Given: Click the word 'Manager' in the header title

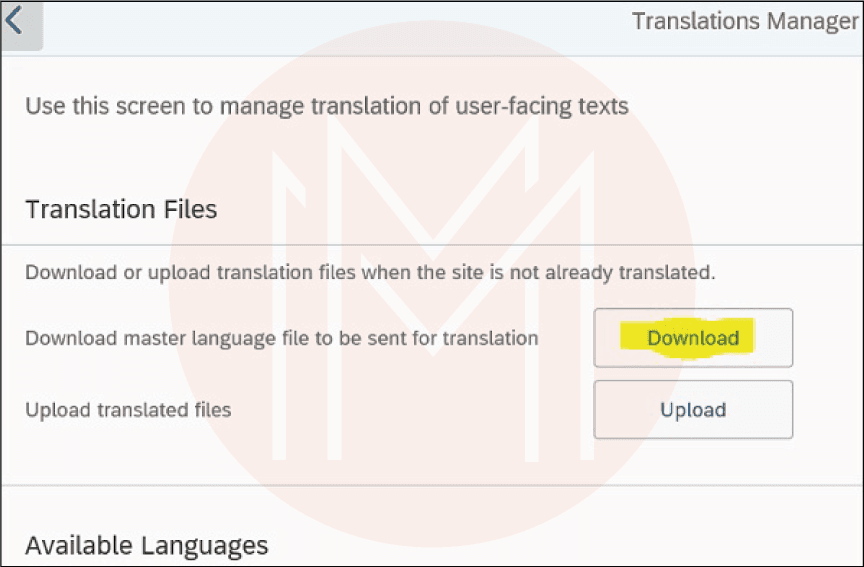Looking at the screenshot, I should pyautogui.click(x=814, y=22).
